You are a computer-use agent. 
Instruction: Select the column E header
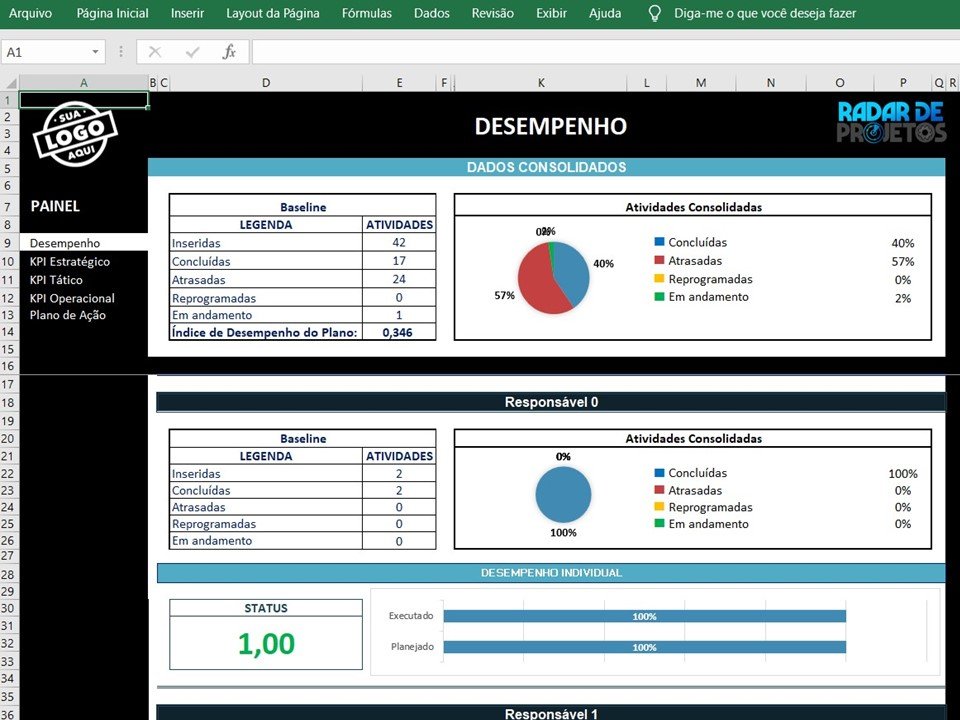point(399,82)
